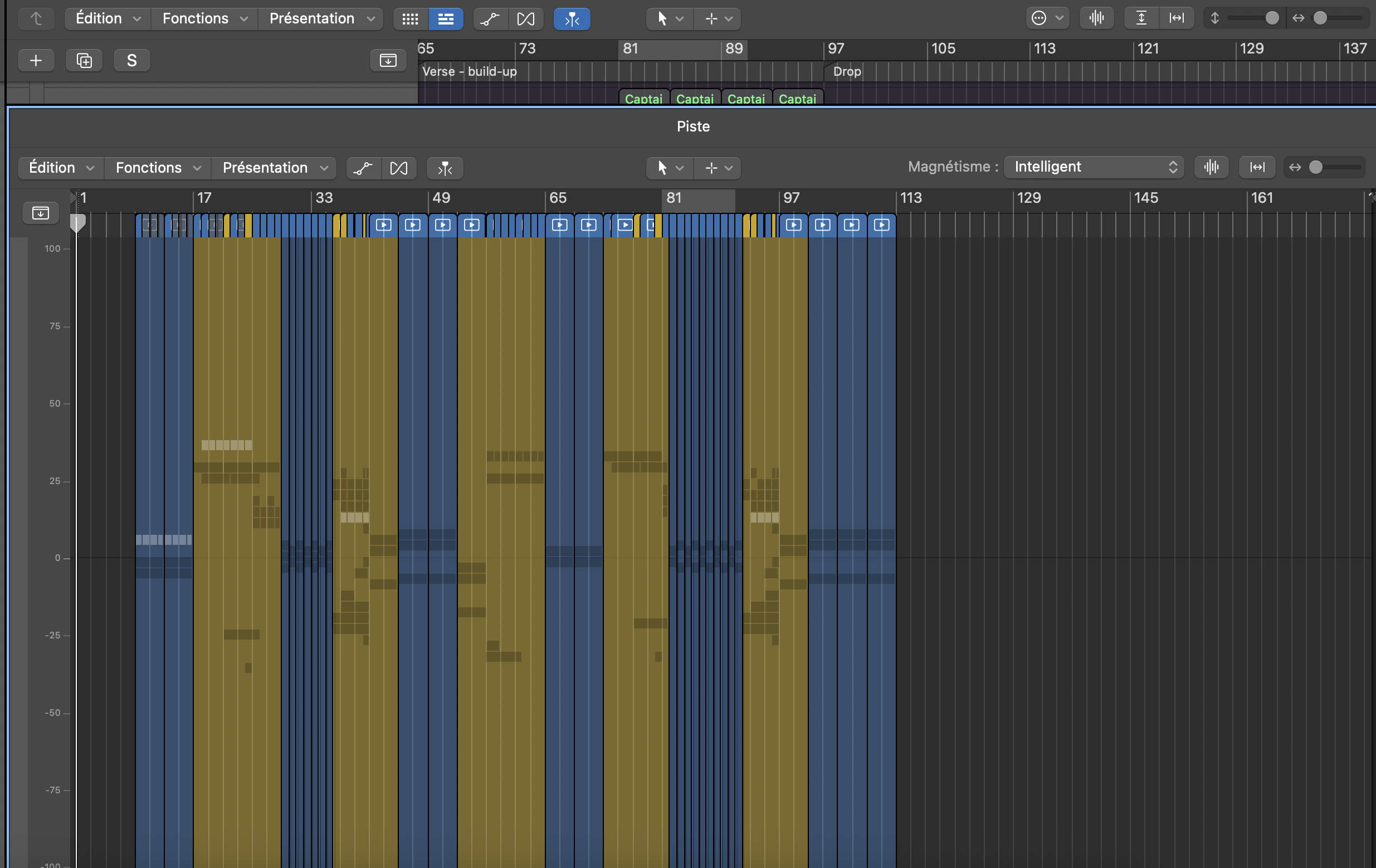Viewport: 1376px width, 868px height.
Task: Open the Magnétisme Intelligent dropdown
Action: point(1094,167)
